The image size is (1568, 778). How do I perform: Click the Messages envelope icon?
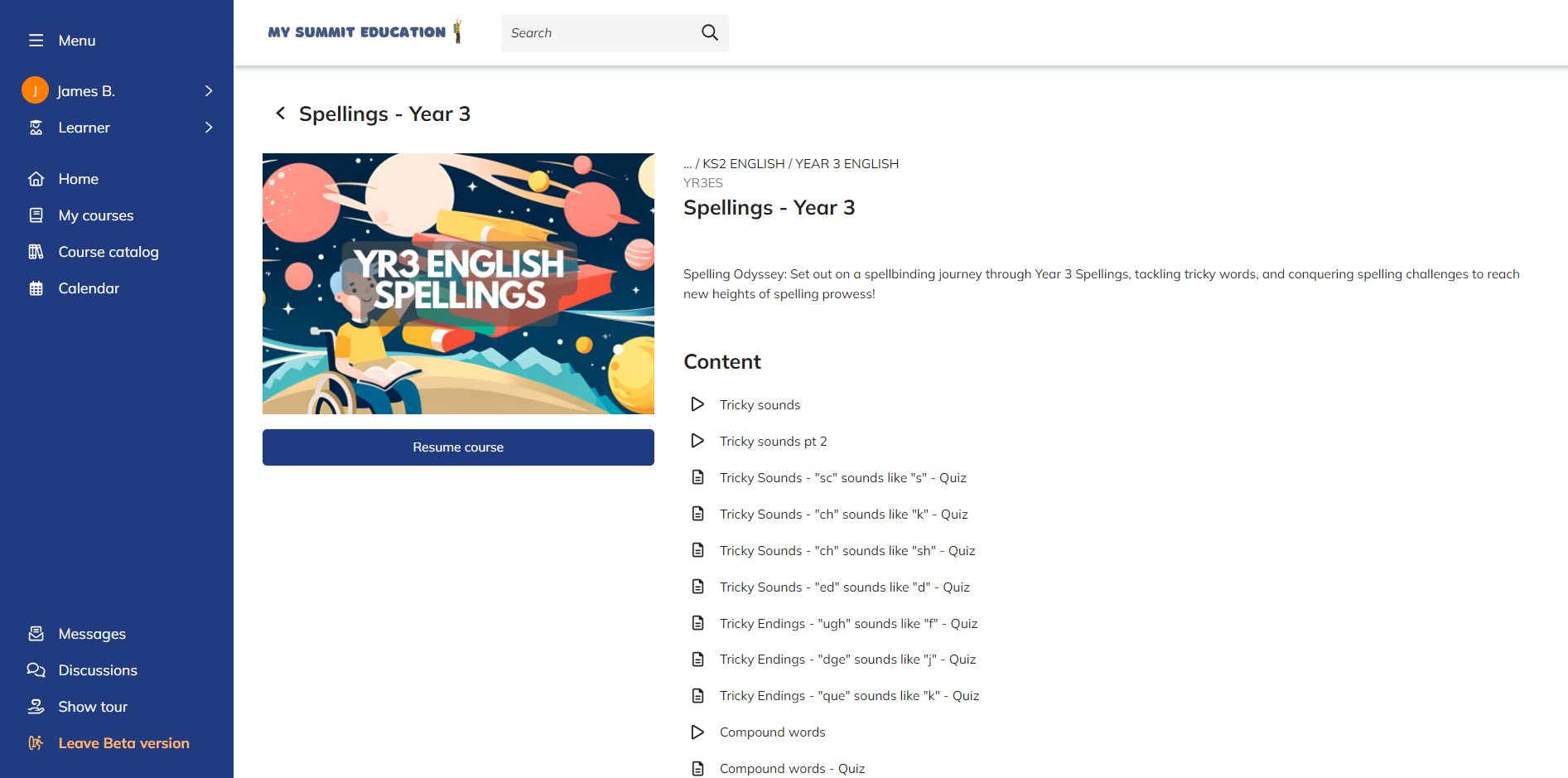36,634
